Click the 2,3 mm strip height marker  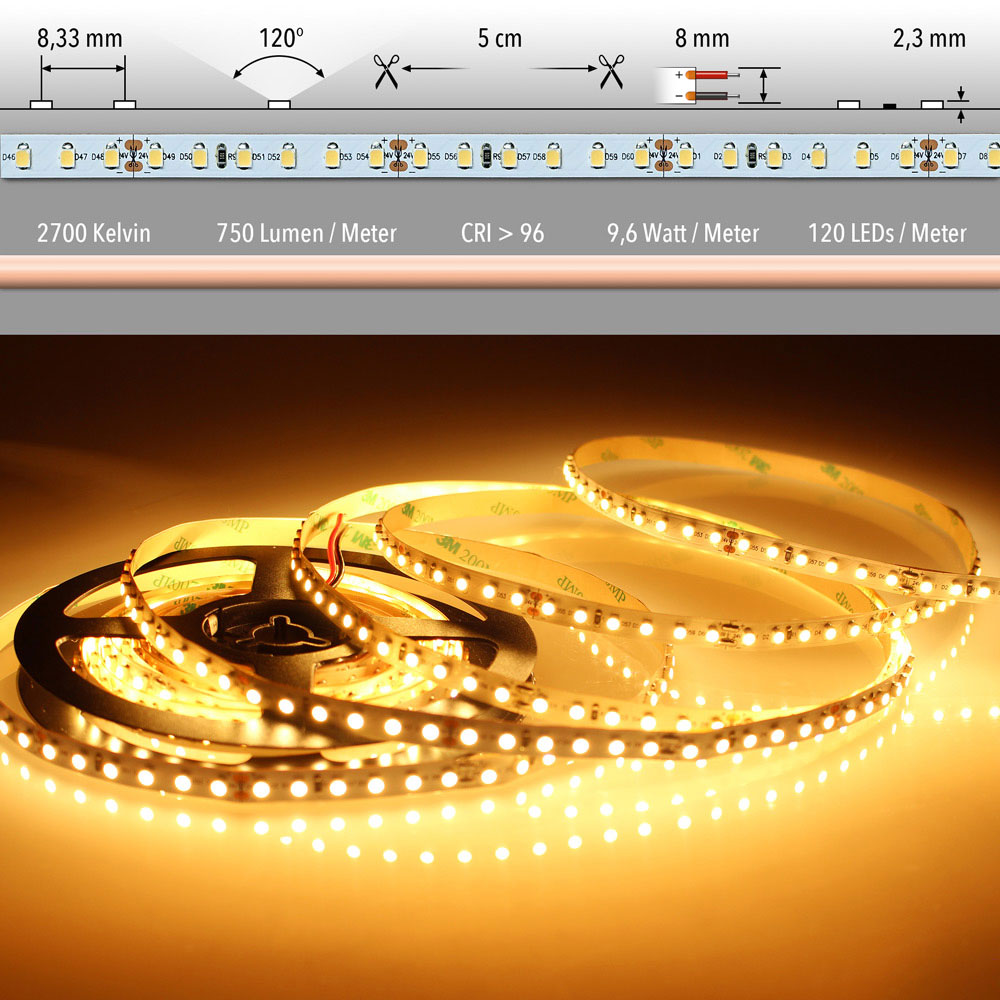(961, 104)
